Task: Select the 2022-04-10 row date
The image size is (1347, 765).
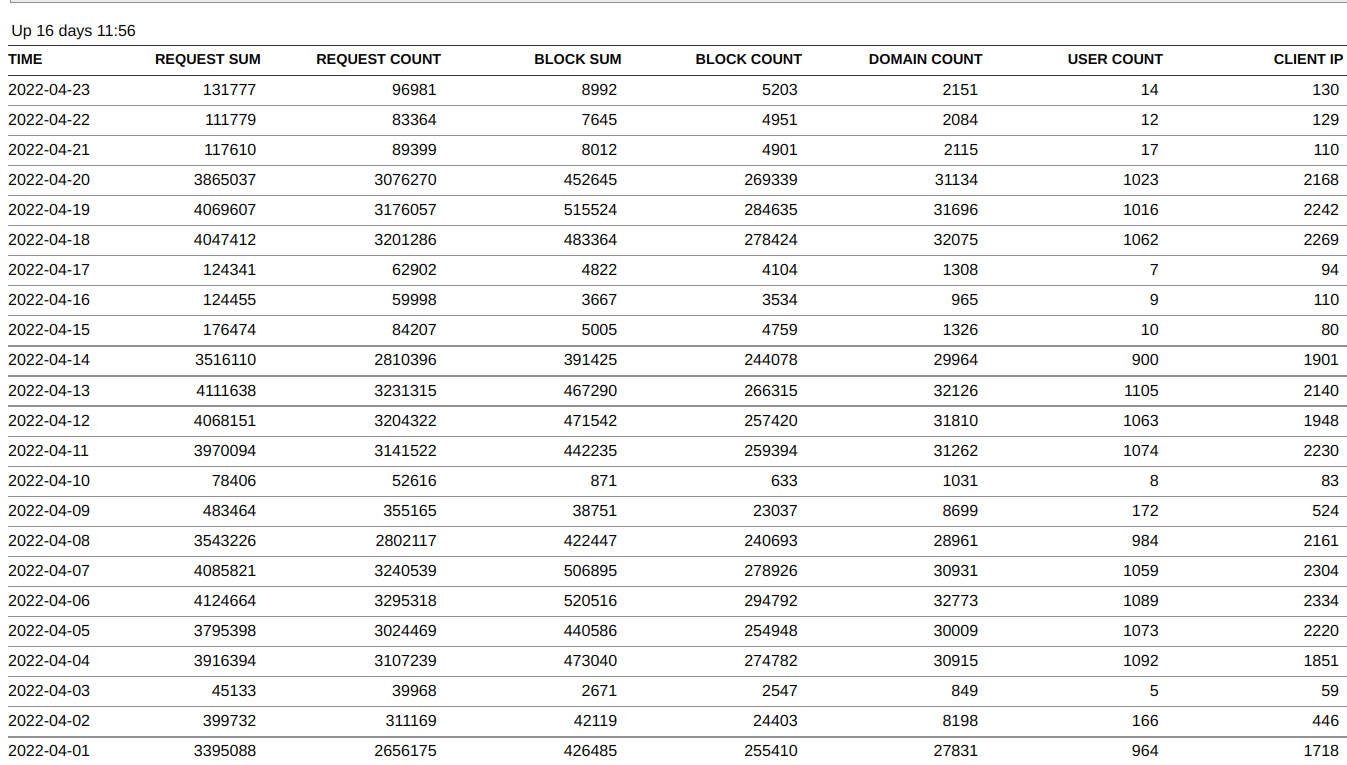Action: point(49,480)
